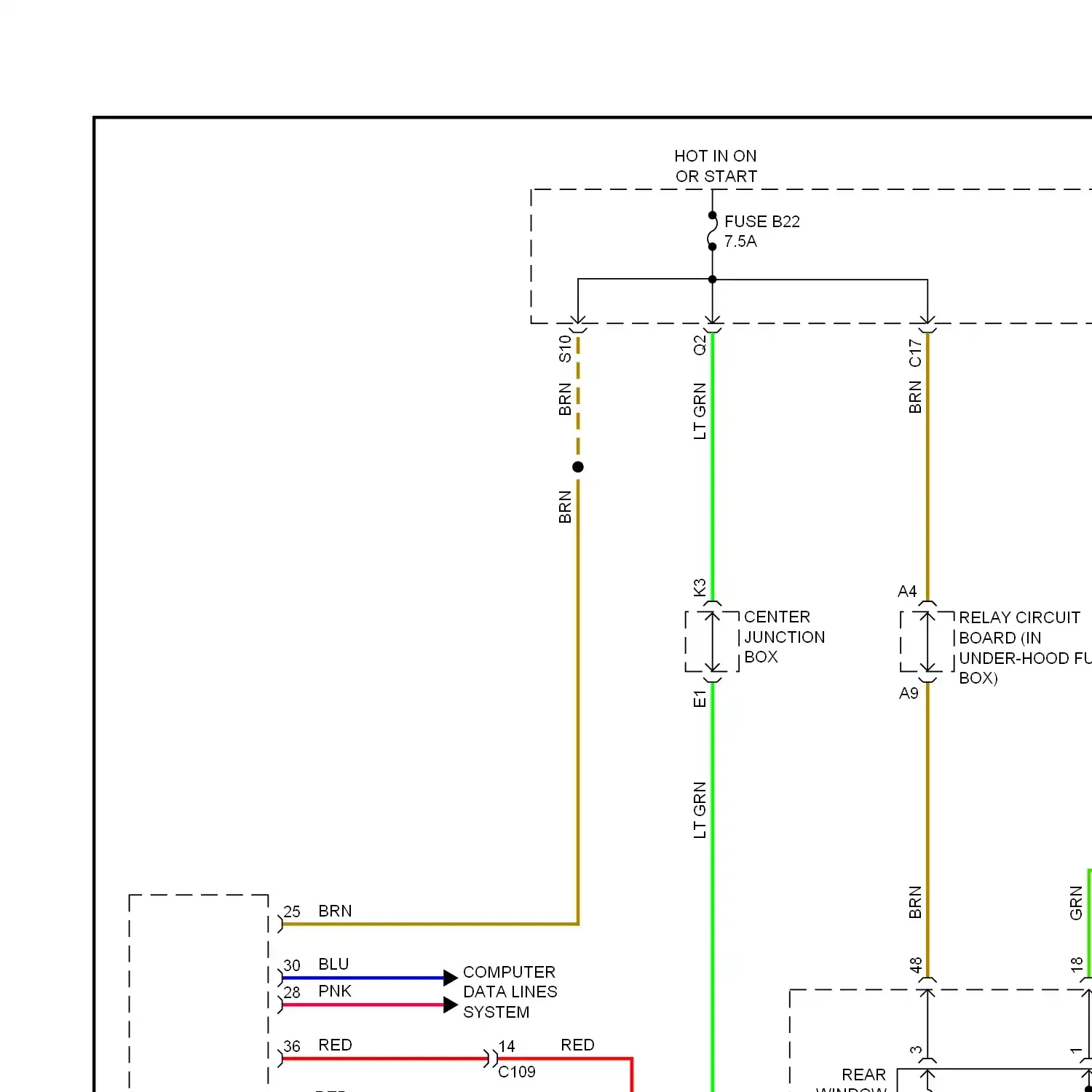Viewport: 1092px width, 1092px height.
Task: Click the upper LT GRN label below Q2
Action: click(x=700, y=411)
